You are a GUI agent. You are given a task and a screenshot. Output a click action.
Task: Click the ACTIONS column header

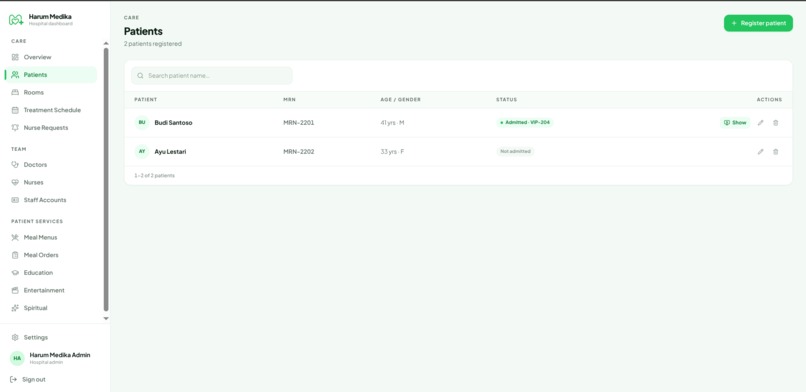769,100
